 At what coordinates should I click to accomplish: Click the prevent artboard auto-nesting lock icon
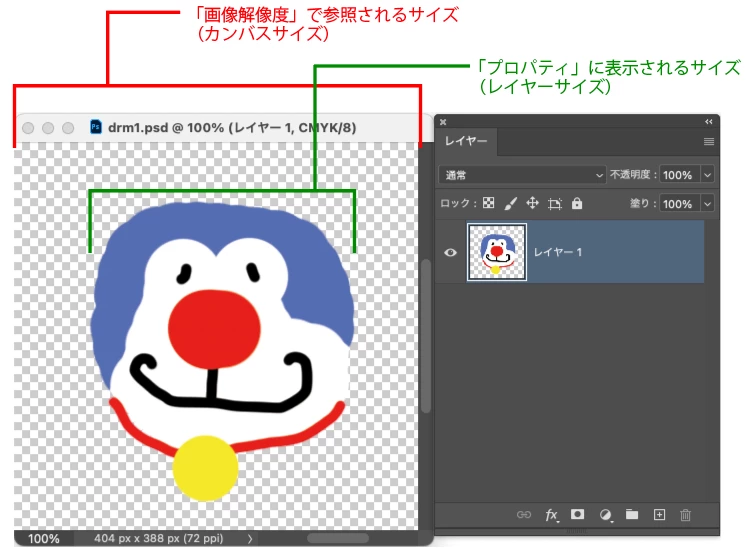point(555,204)
